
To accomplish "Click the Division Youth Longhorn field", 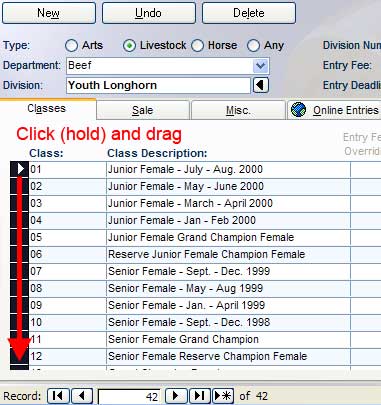I will (x=158, y=85).
